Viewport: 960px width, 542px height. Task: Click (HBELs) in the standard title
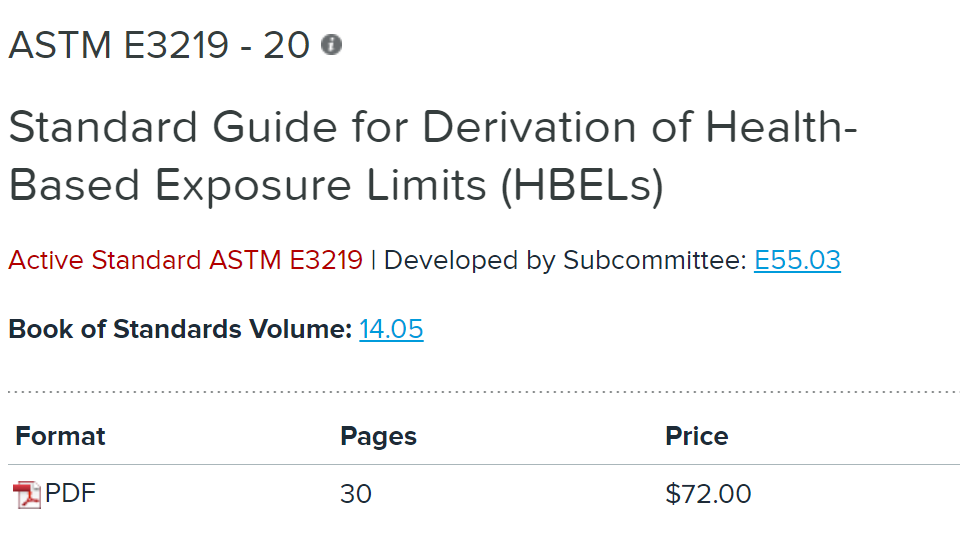click(x=582, y=187)
